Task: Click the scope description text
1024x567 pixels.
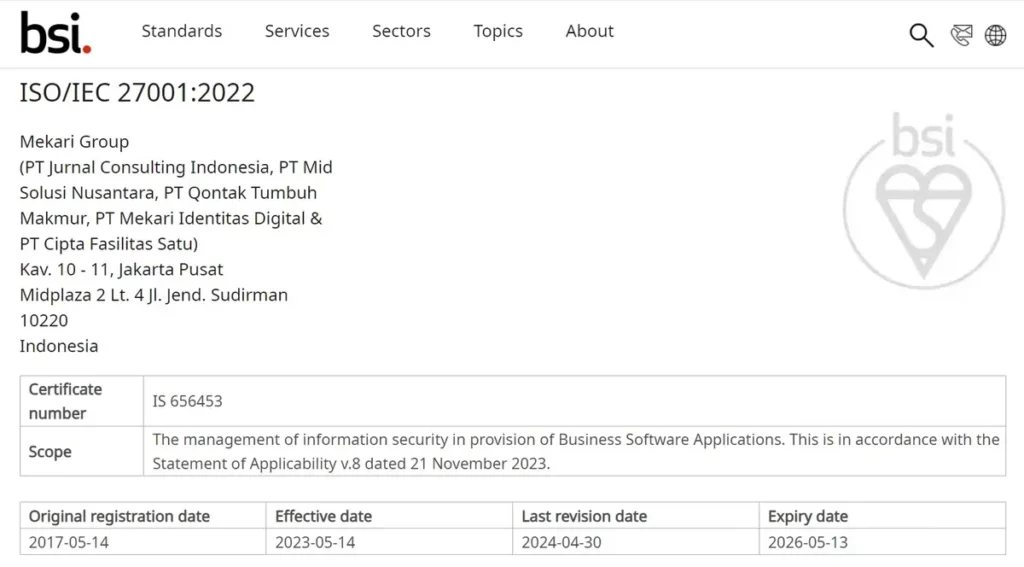Action: click(576, 451)
